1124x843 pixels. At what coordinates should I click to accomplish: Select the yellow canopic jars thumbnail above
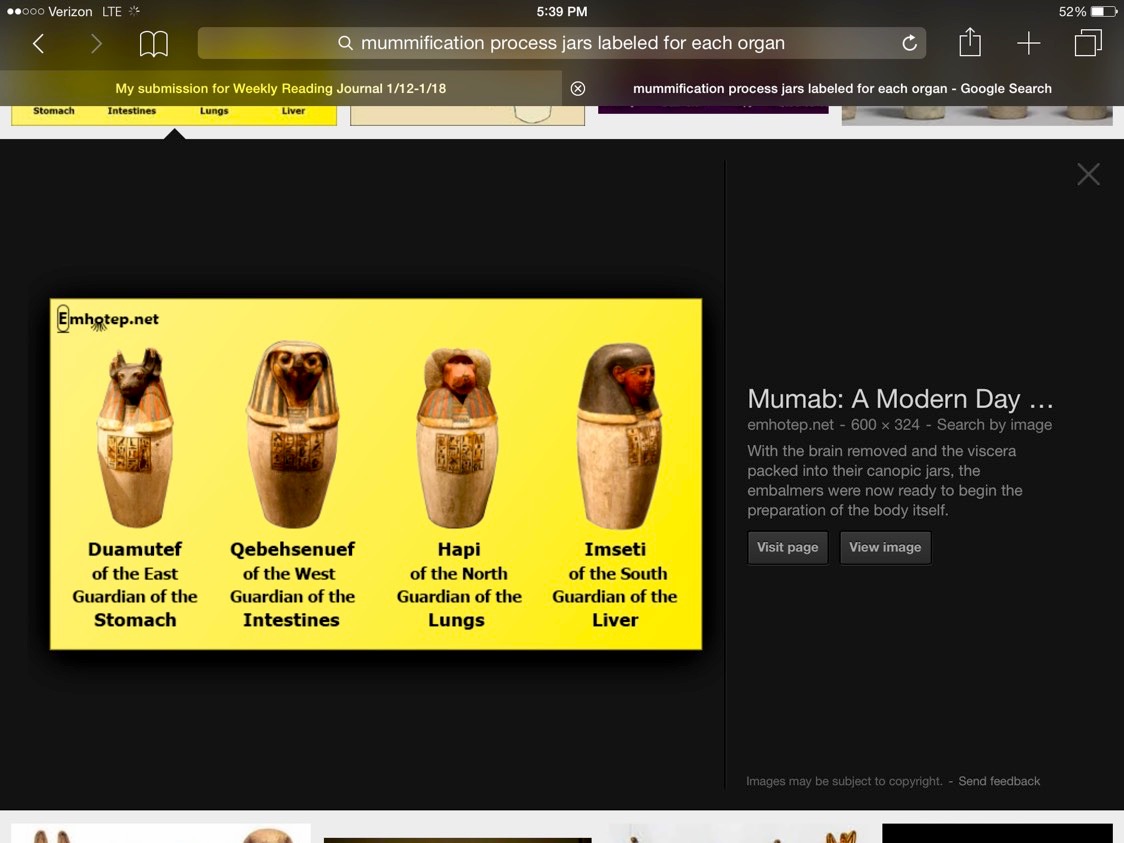coord(174,114)
